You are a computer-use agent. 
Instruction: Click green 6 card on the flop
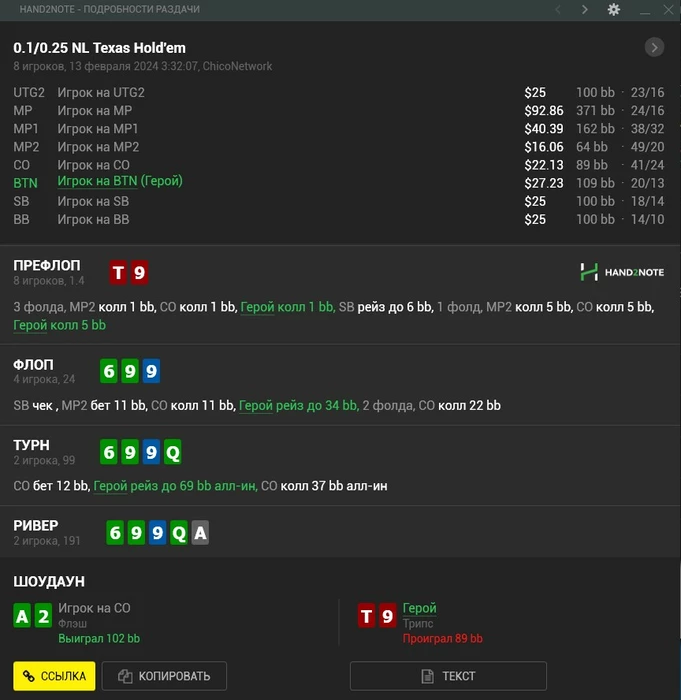tap(109, 371)
